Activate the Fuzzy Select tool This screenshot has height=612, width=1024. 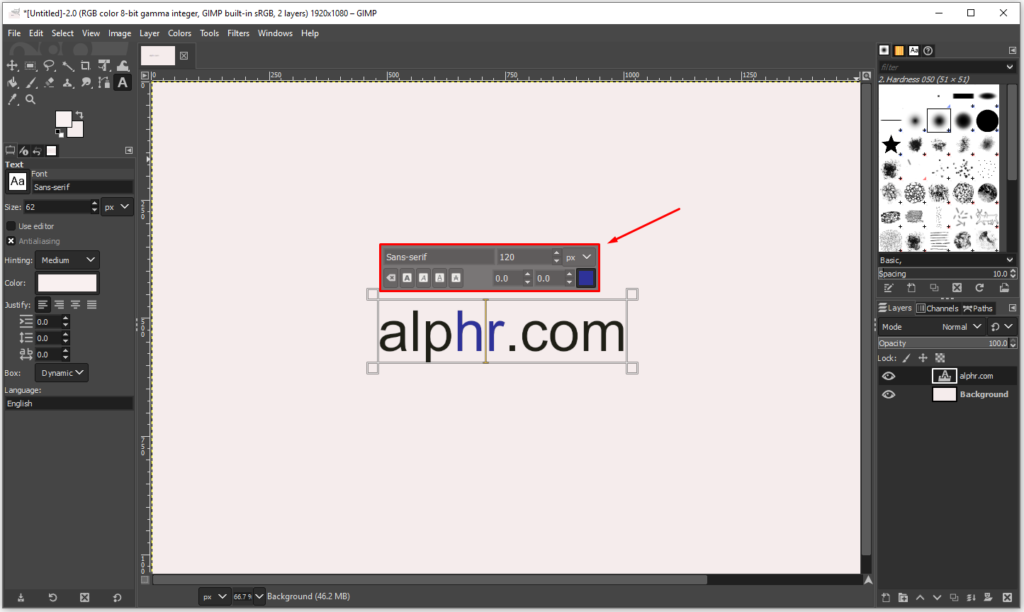tap(67, 66)
